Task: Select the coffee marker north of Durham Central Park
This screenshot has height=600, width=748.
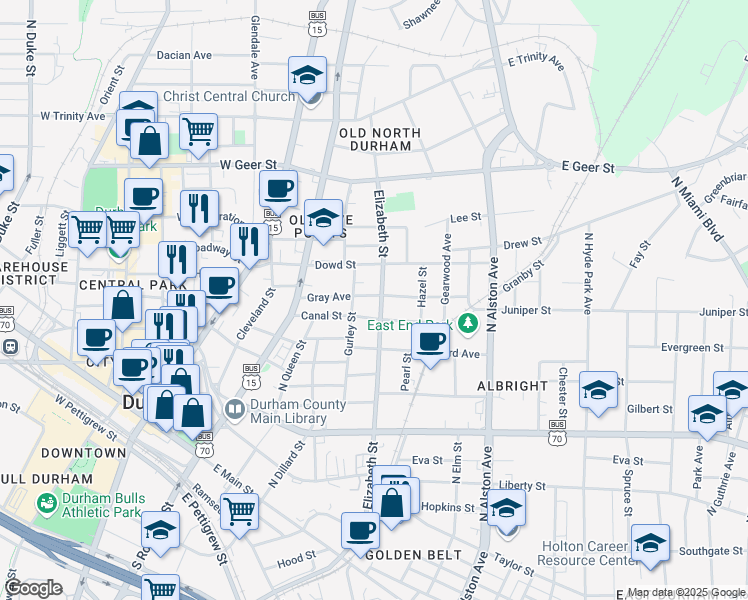Action: point(143,197)
